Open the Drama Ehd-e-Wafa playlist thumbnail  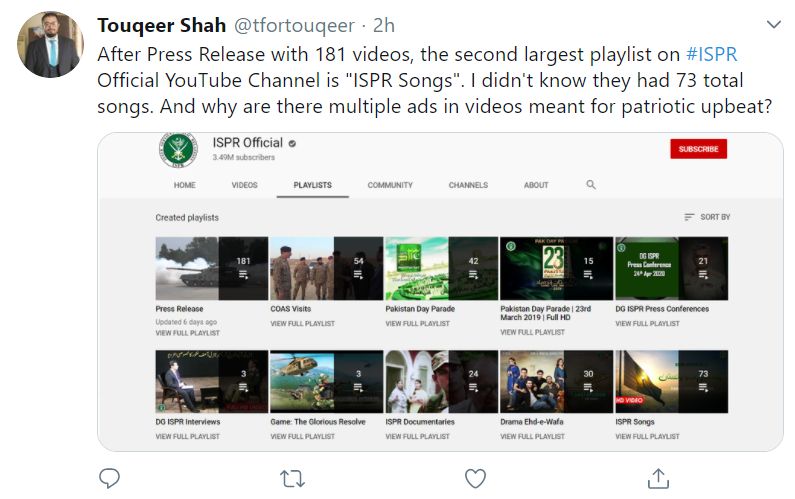tap(556, 381)
